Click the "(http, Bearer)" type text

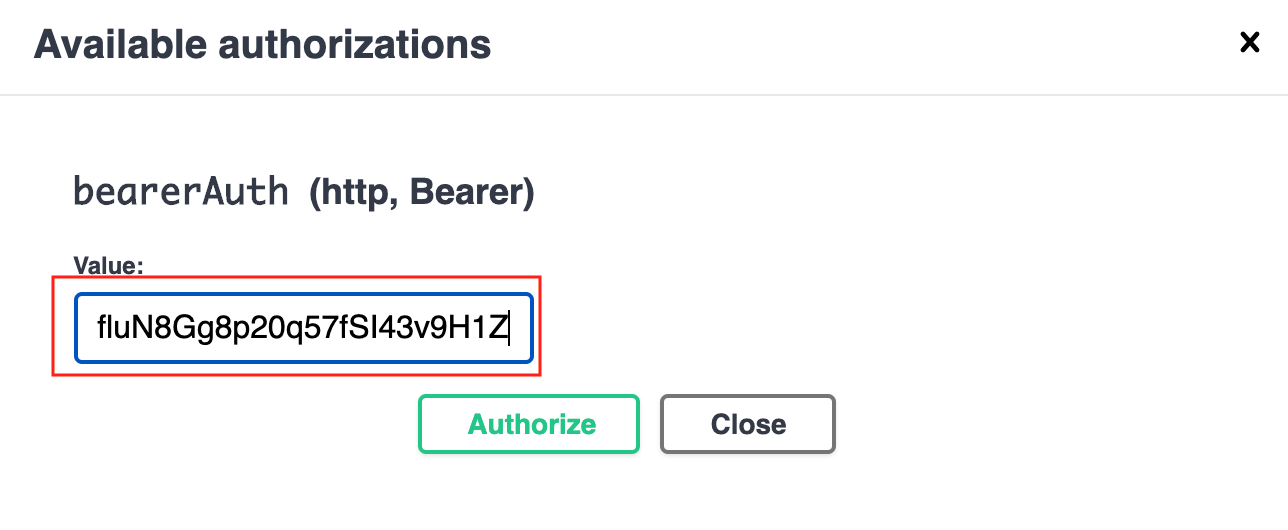[421, 192]
